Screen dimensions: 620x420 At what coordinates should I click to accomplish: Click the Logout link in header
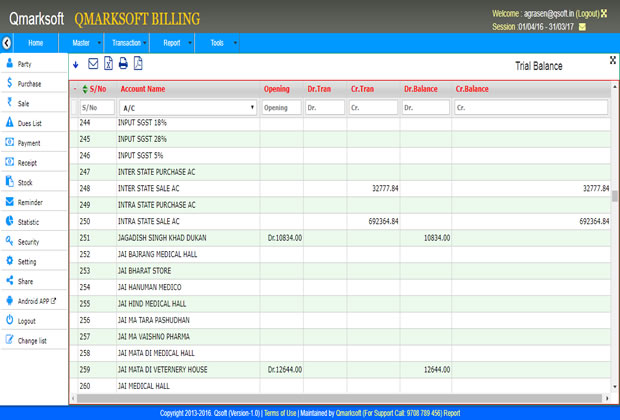(x=588, y=13)
